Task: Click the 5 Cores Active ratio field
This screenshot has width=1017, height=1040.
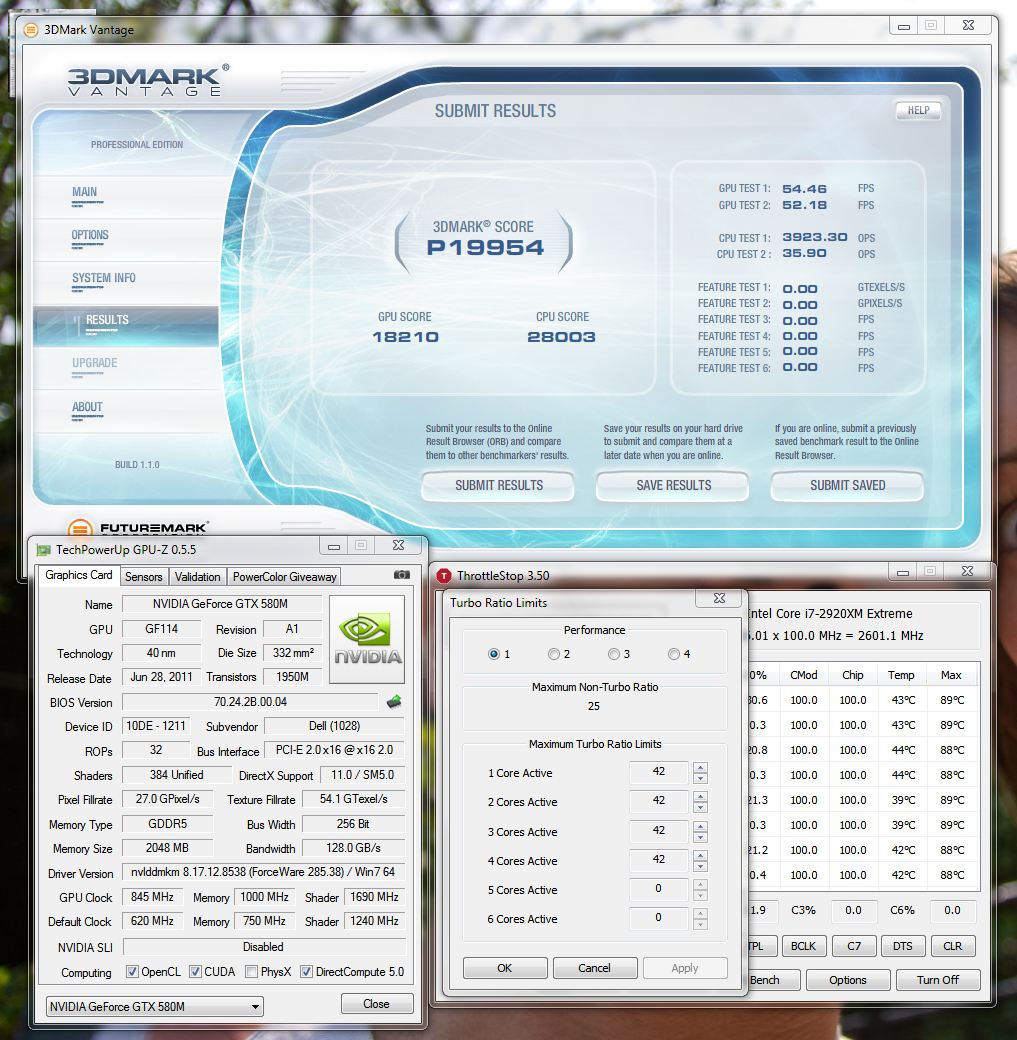Action: coord(658,889)
